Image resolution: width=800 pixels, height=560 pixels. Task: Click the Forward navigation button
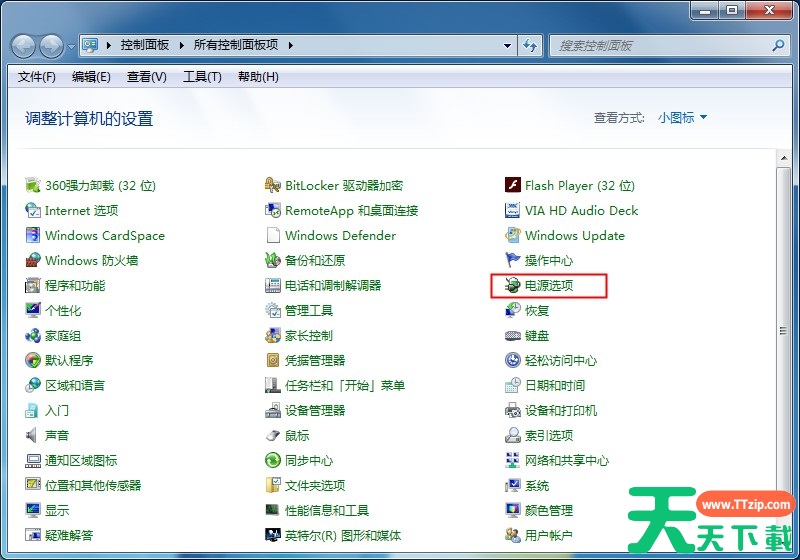click(52, 46)
